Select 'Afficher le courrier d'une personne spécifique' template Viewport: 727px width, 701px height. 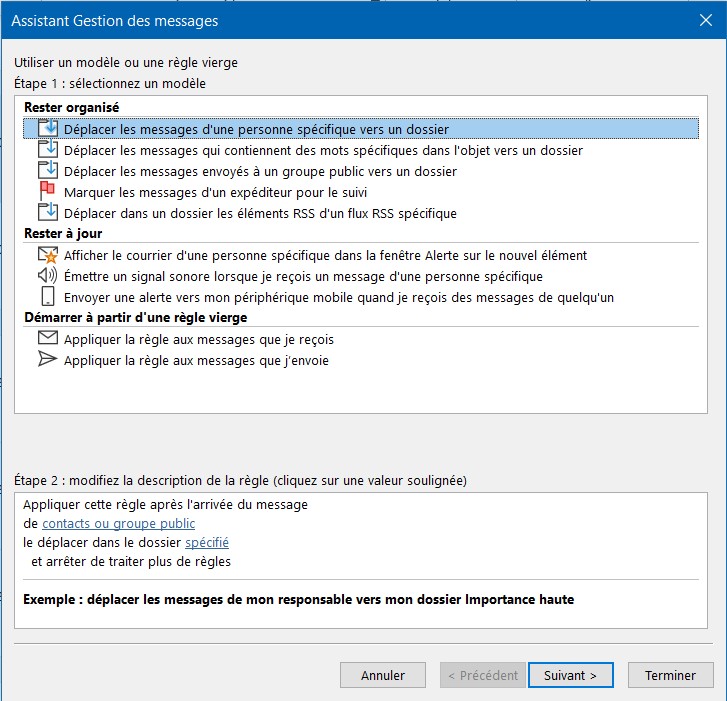click(325, 255)
